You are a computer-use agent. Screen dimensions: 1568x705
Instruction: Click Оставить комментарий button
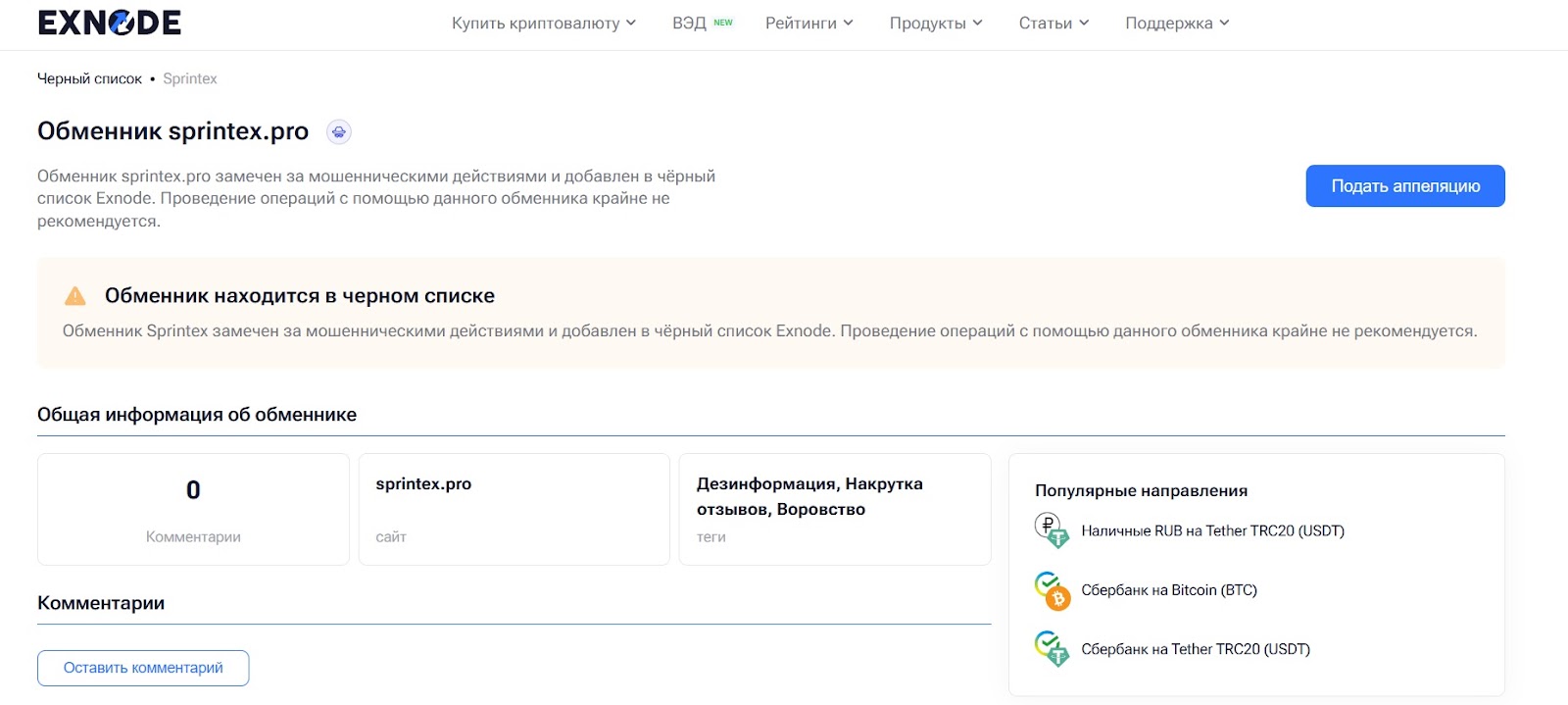coord(143,668)
